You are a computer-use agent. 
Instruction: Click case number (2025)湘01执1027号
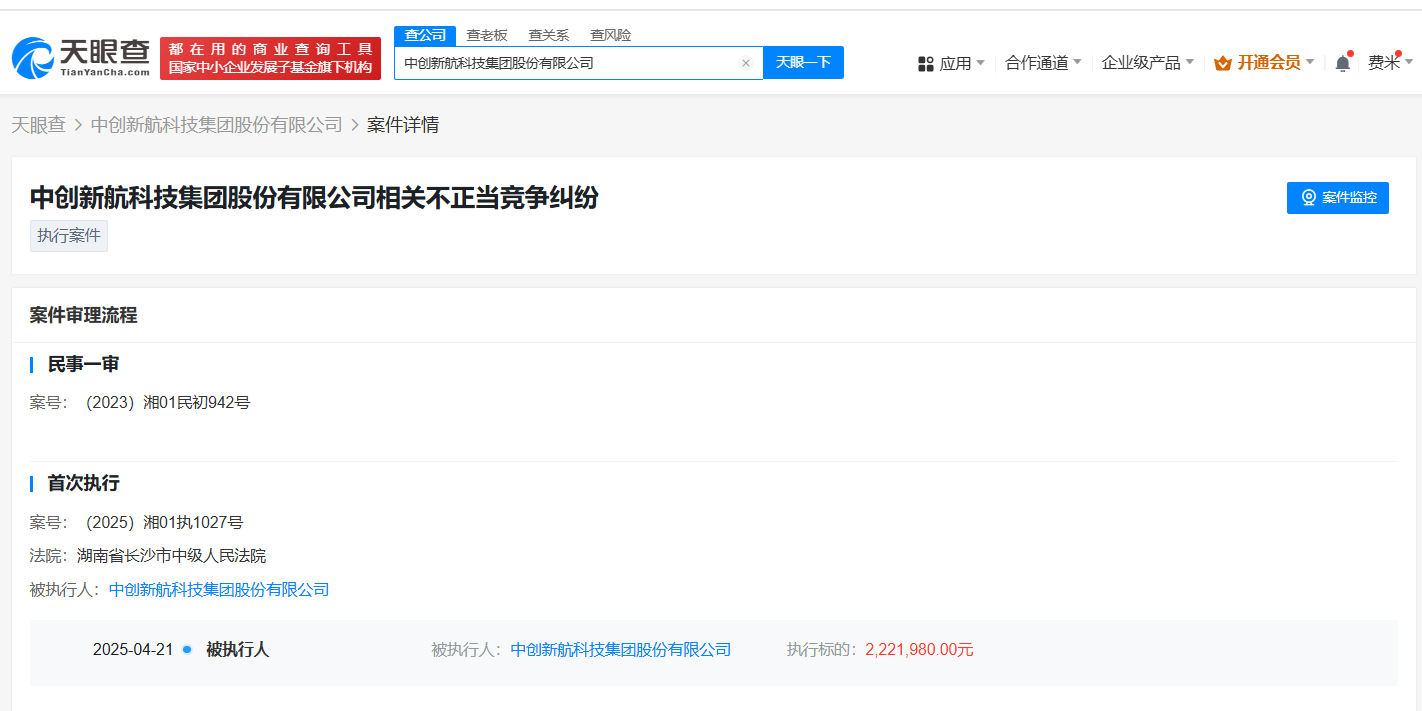(x=161, y=522)
